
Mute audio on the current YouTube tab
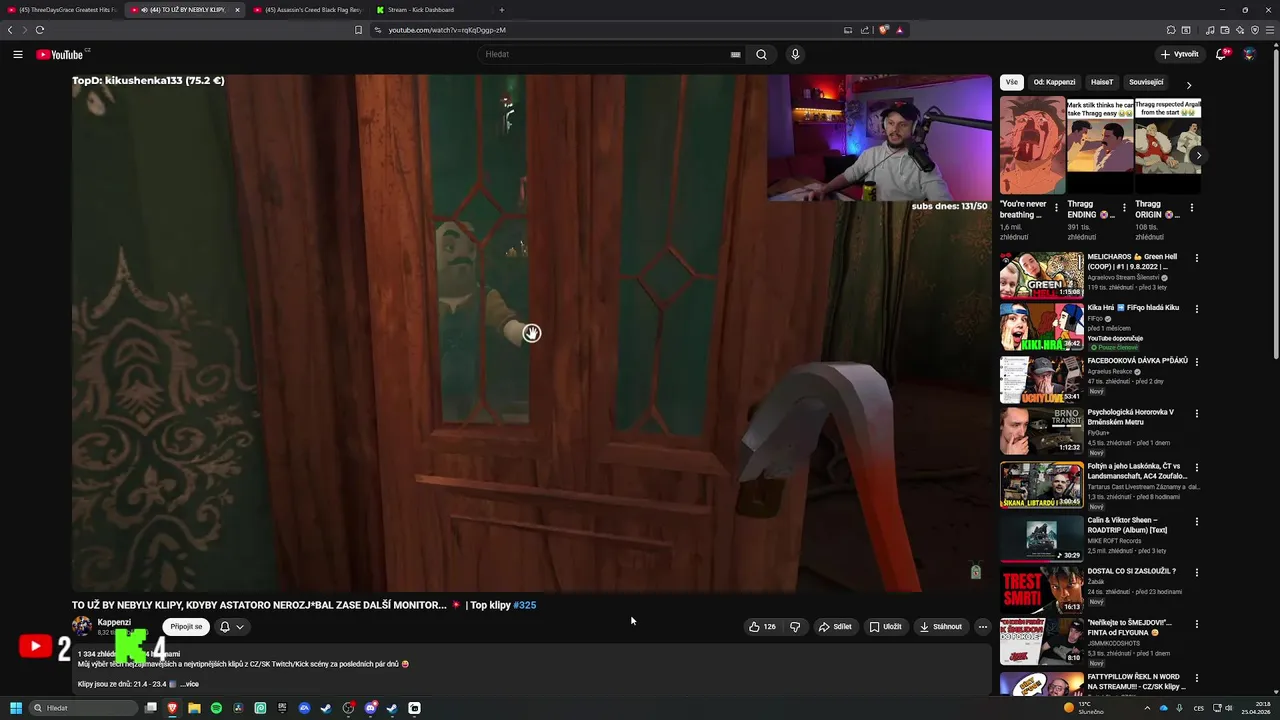(x=145, y=10)
